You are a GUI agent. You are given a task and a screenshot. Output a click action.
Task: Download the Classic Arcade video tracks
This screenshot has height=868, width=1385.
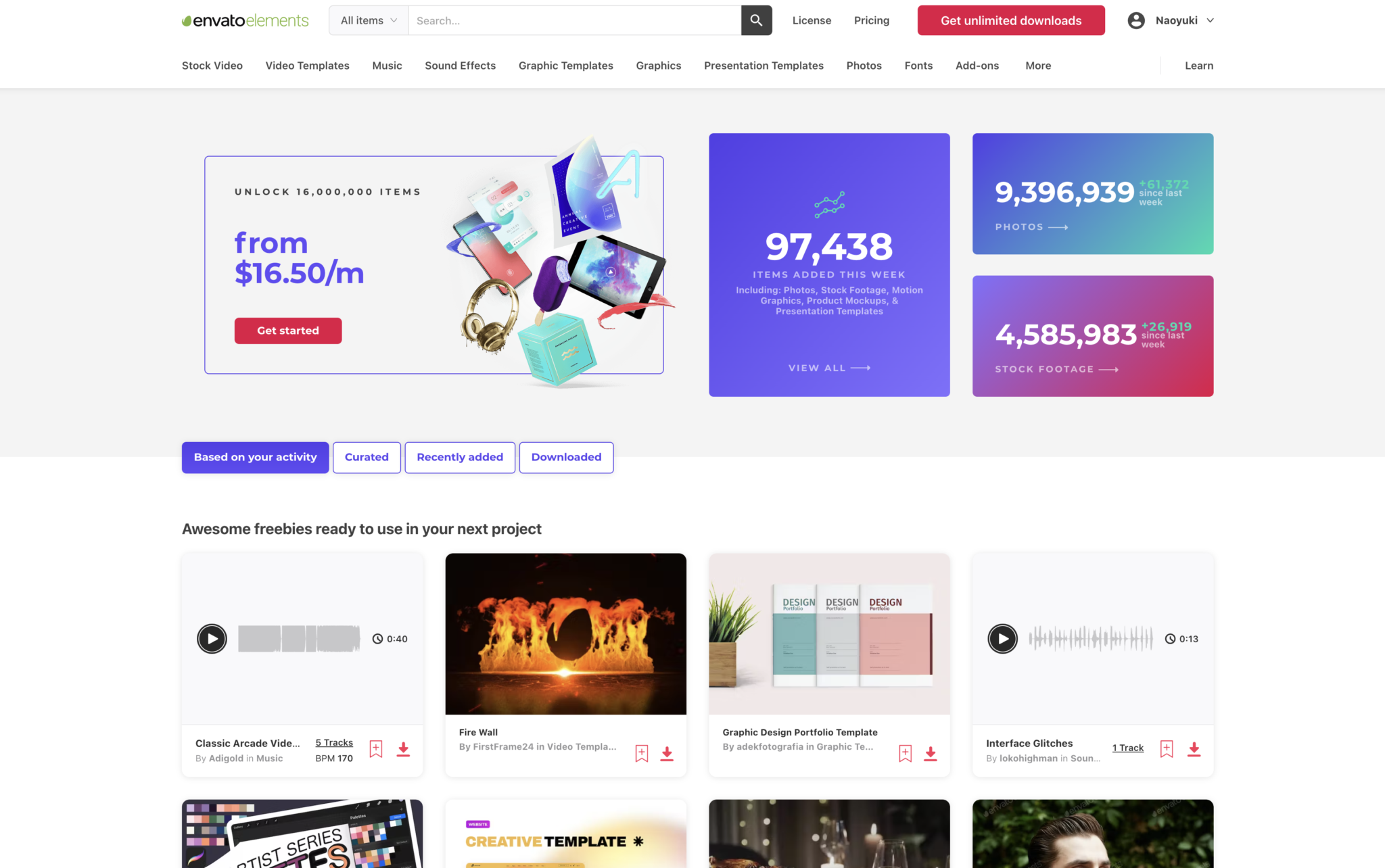point(404,749)
